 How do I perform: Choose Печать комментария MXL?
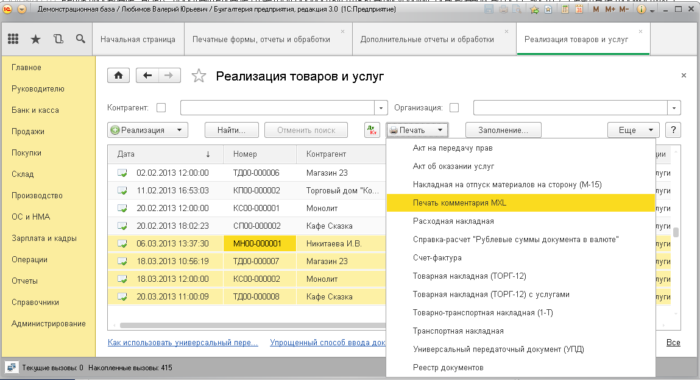[x=521, y=203]
